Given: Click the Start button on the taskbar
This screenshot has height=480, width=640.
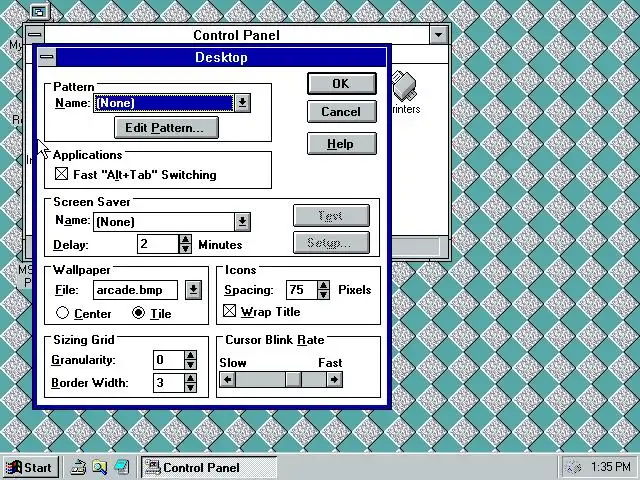Looking at the screenshot, I should point(29,467).
